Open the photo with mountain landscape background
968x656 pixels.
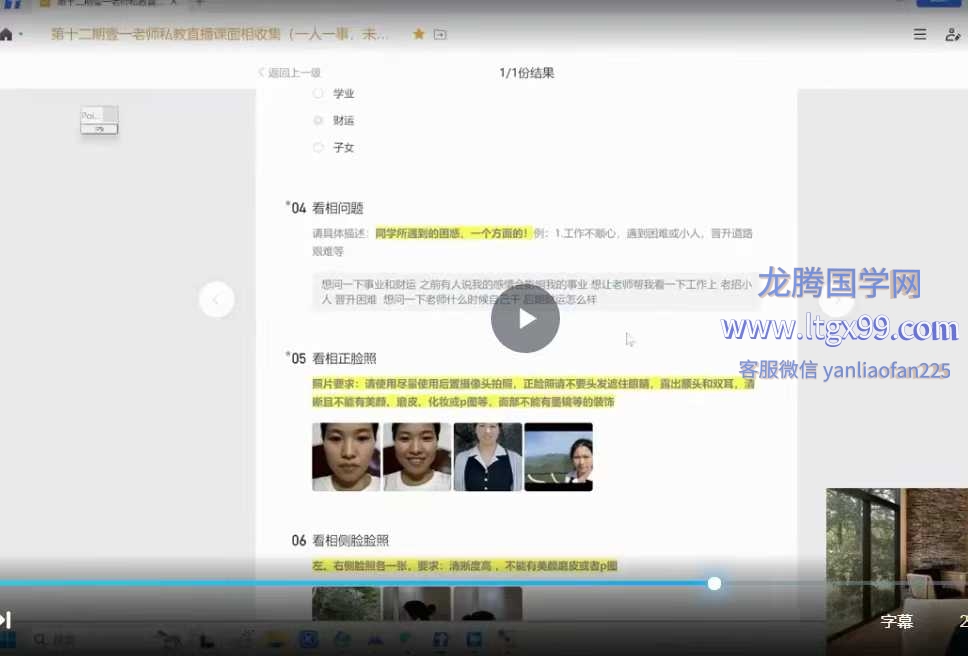pos(559,457)
